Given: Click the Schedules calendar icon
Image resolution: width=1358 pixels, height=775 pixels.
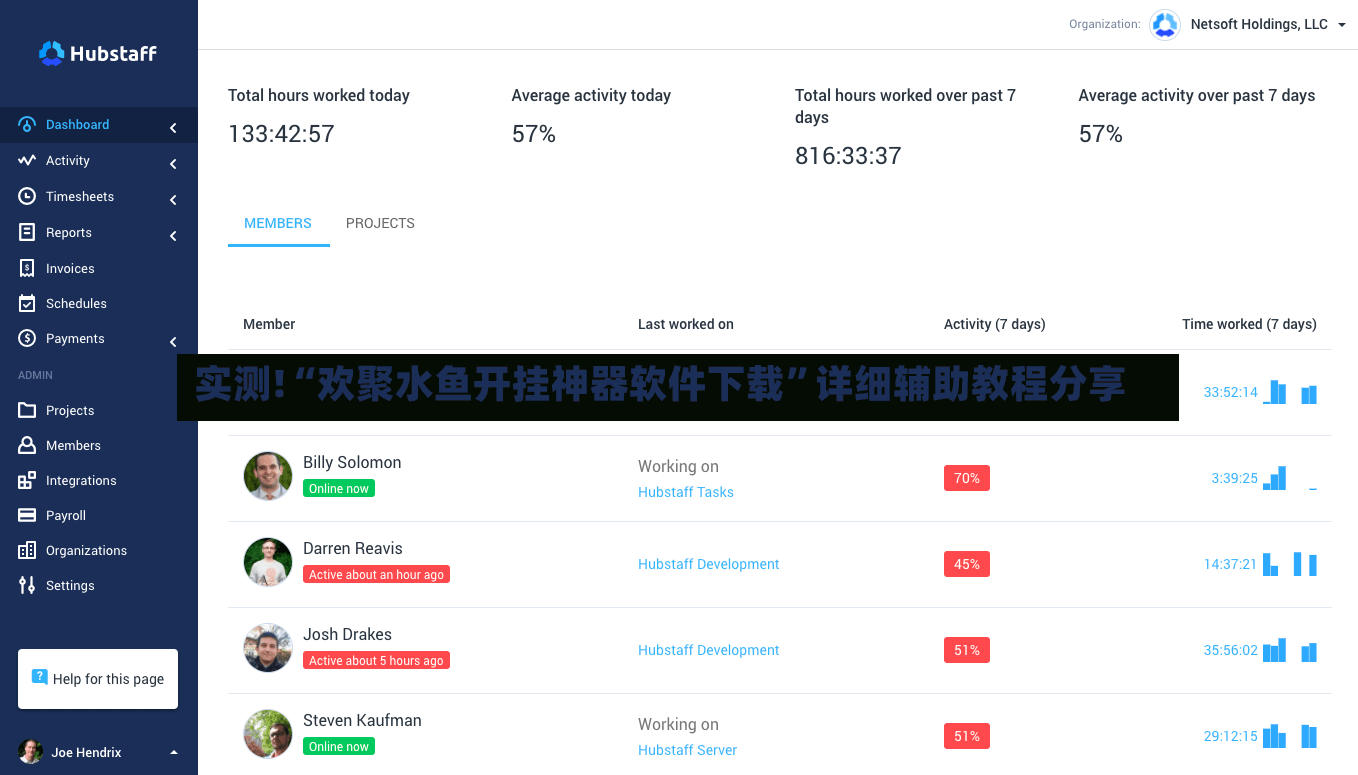Looking at the screenshot, I should pyautogui.click(x=27, y=304).
